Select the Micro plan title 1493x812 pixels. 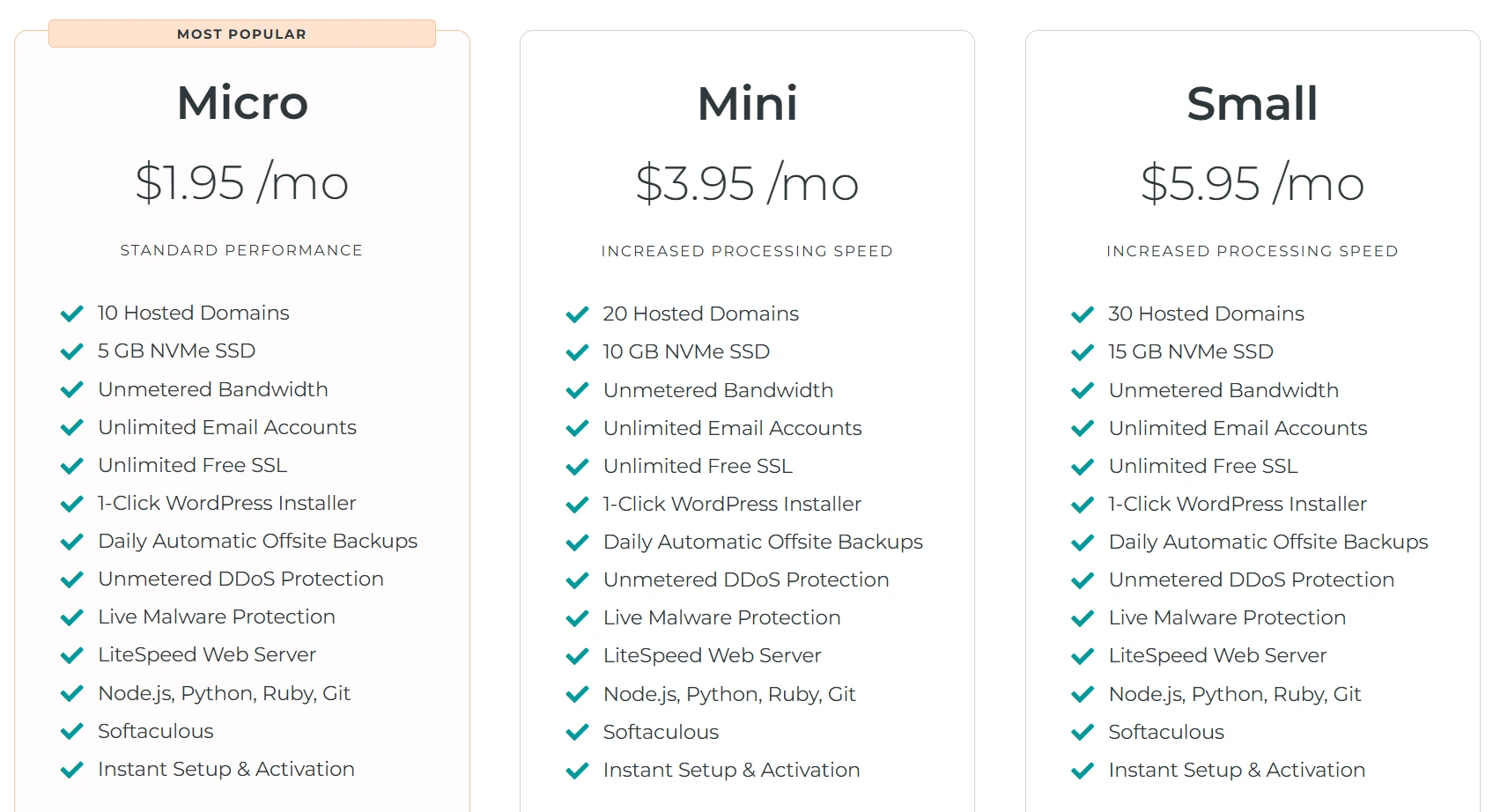[x=242, y=102]
